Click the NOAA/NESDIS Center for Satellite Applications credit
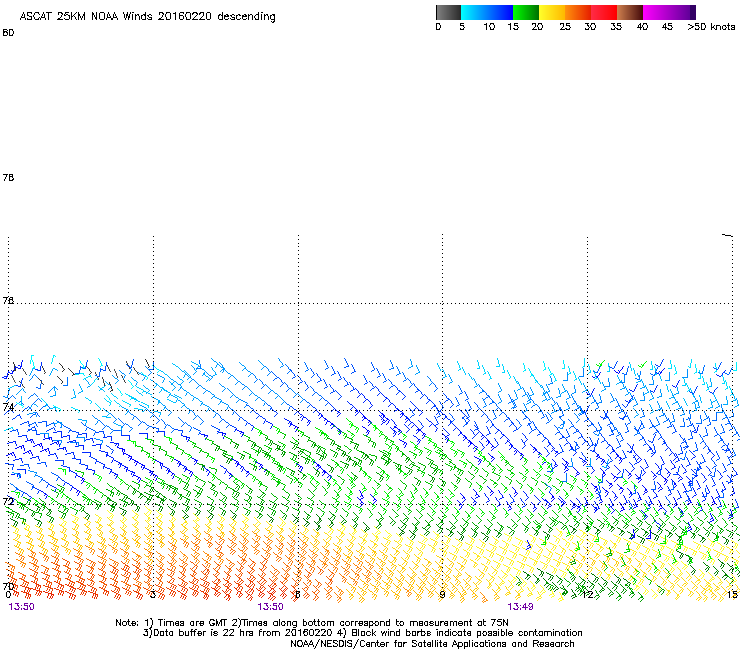The image size is (740, 650). pyautogui.click(x=432, y=644)
